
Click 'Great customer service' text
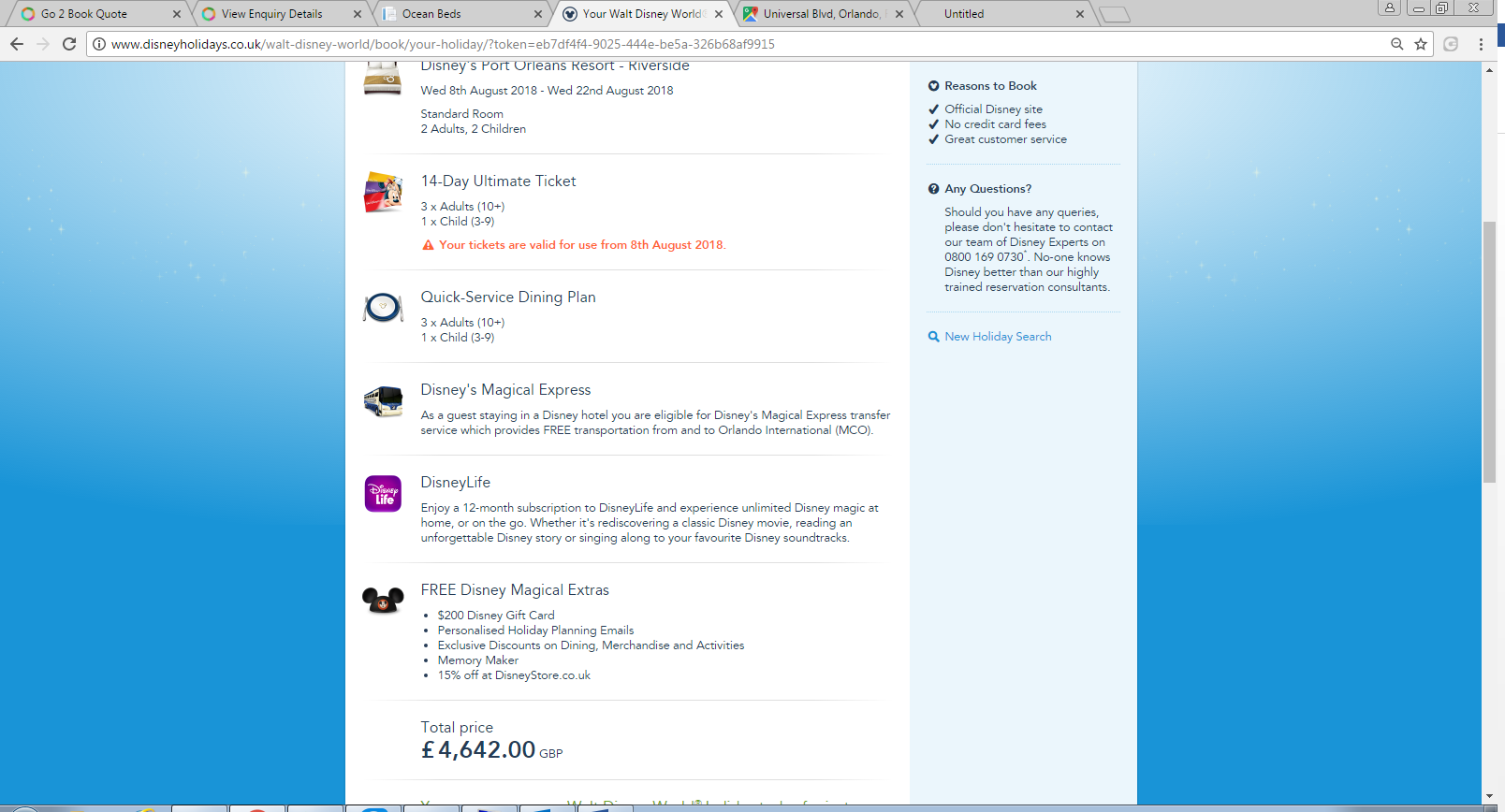point(1005,139)
